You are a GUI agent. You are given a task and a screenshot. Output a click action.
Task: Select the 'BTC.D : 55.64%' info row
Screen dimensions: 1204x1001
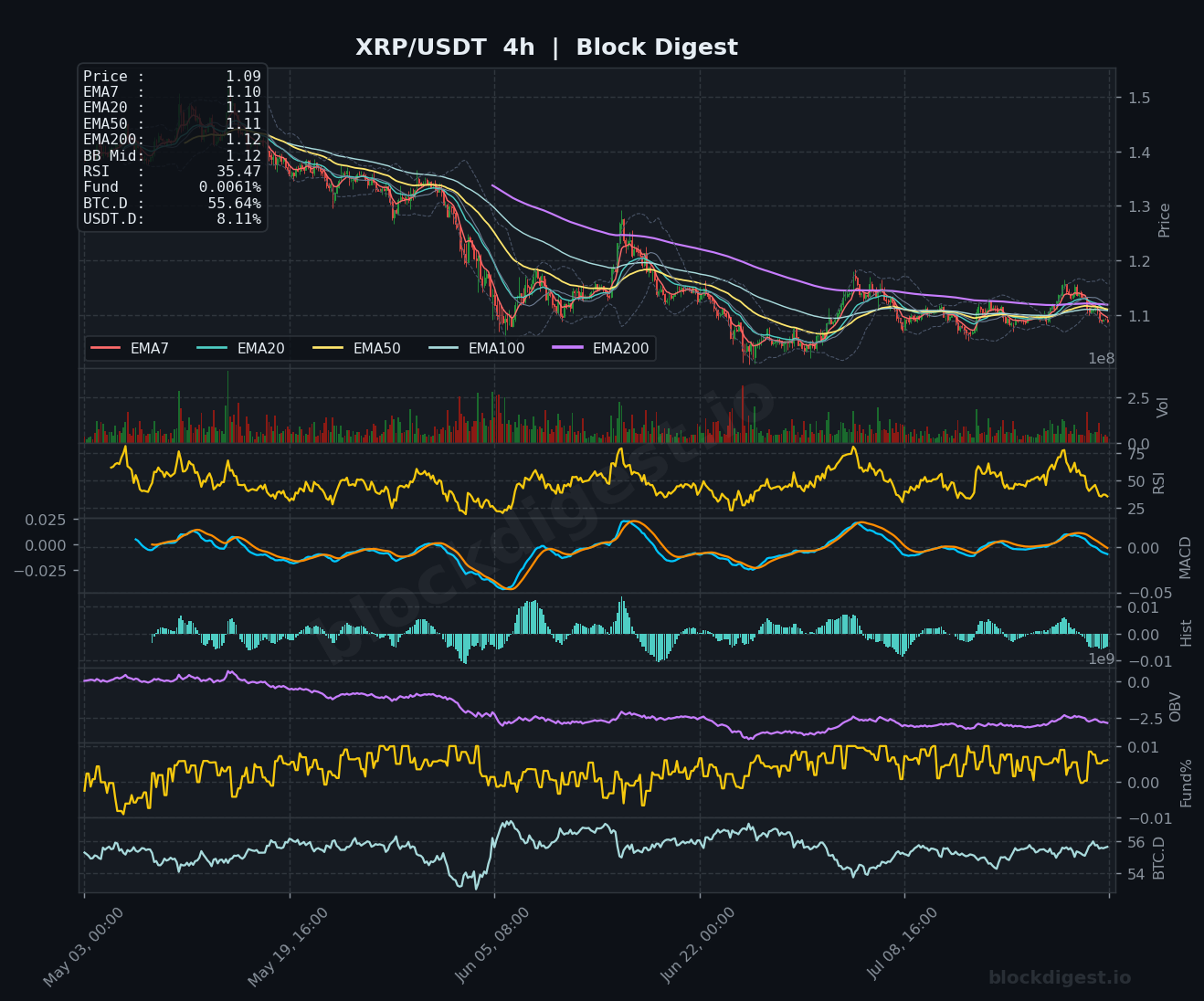pyautogui.click(x=172, y=204)
